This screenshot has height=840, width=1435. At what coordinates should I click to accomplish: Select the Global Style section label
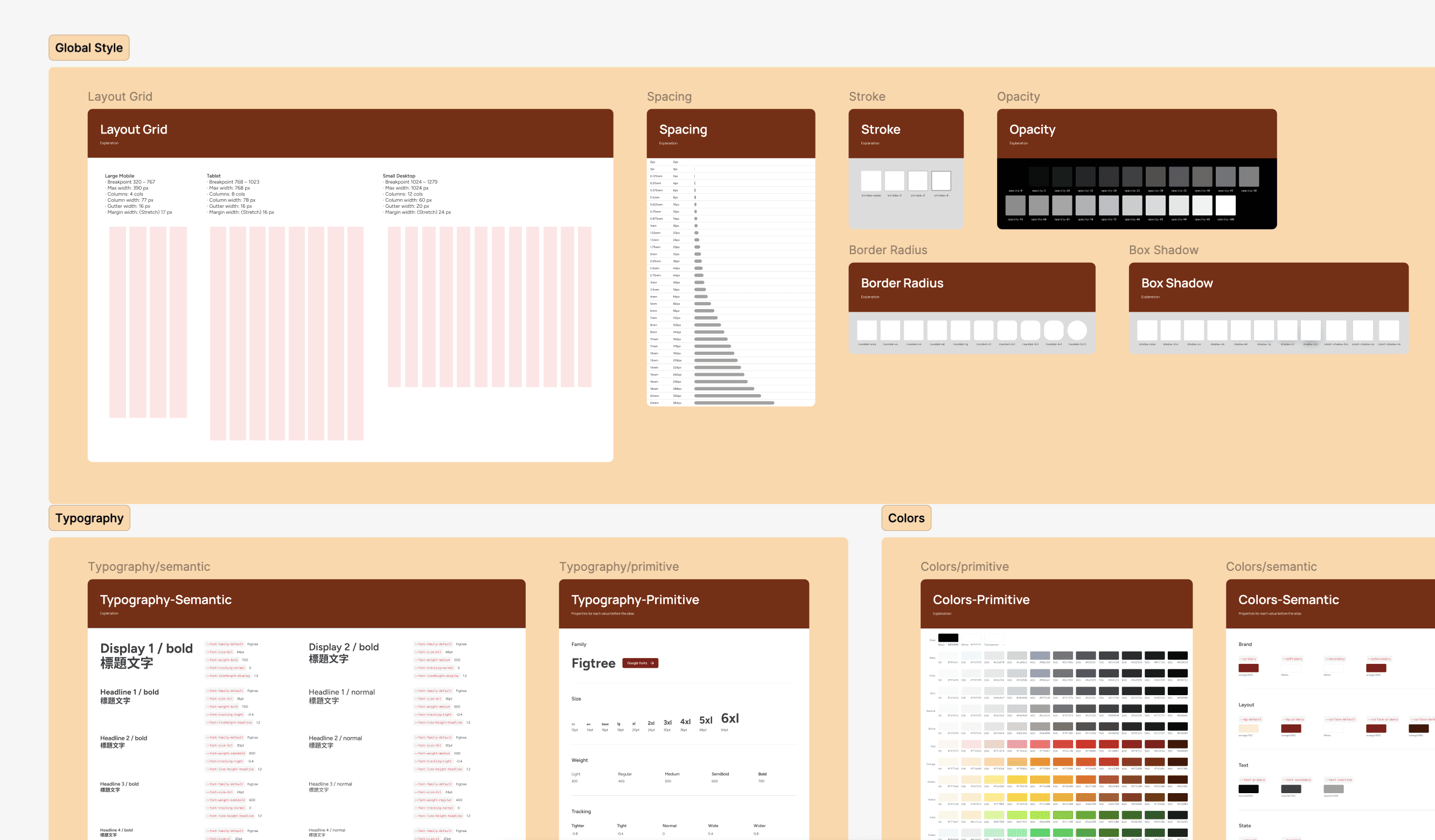click(89, 48)
